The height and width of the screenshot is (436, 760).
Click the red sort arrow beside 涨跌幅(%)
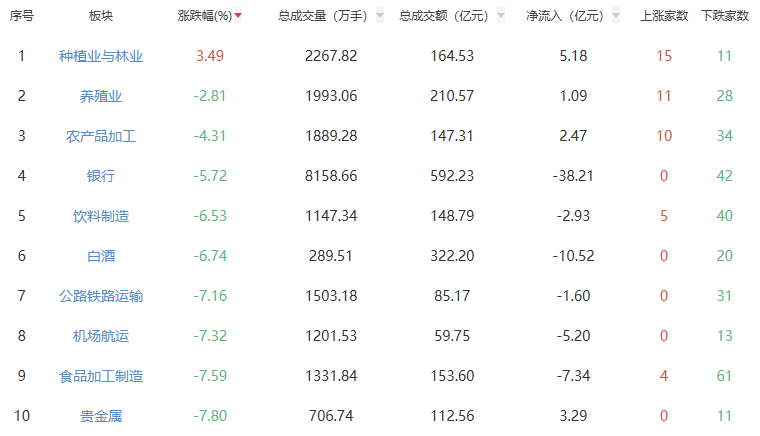(238, 16)
